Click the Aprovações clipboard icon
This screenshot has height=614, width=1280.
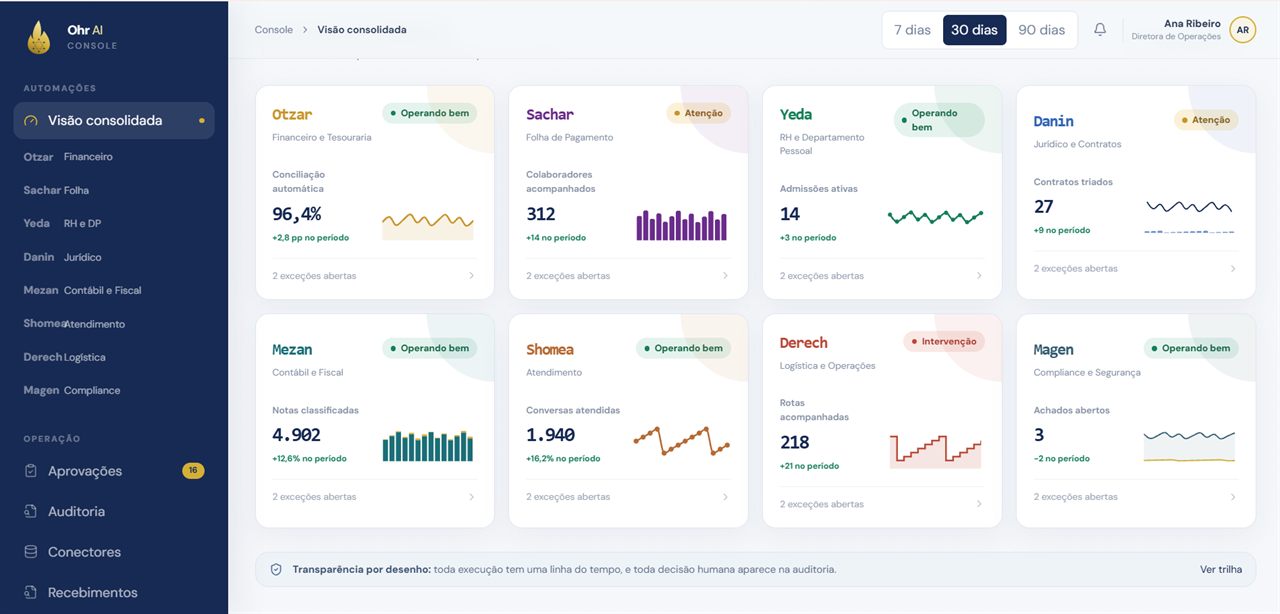tap(31, 471)
